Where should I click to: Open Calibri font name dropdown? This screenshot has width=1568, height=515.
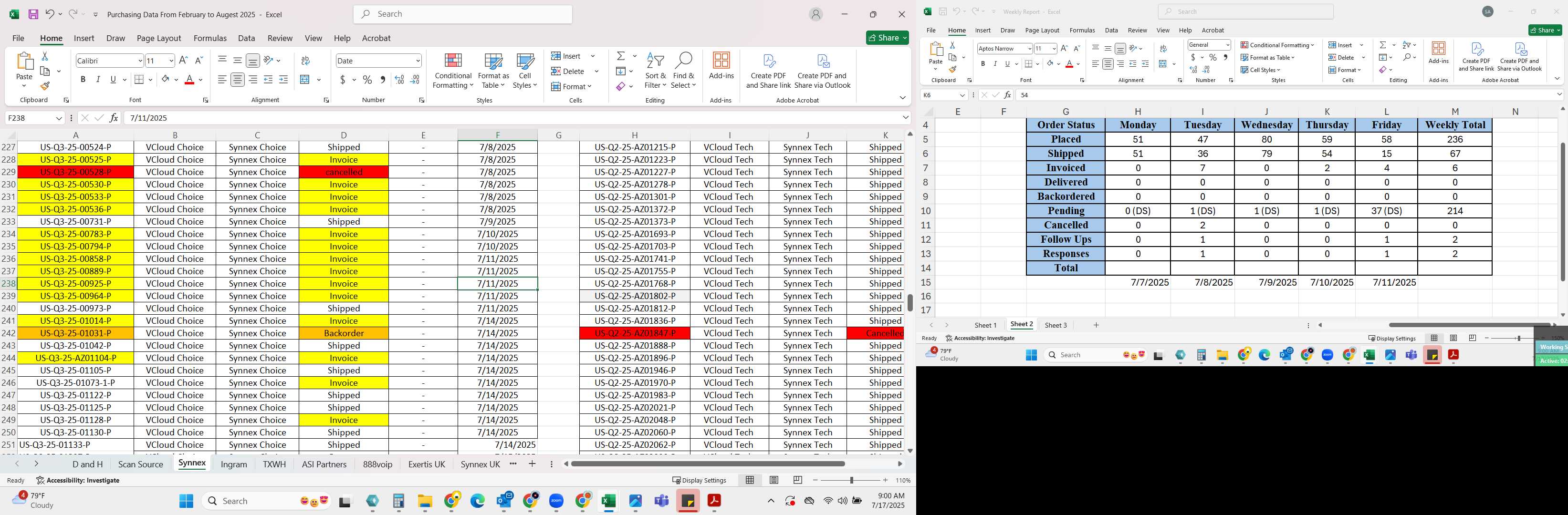[x=140, y=60]
